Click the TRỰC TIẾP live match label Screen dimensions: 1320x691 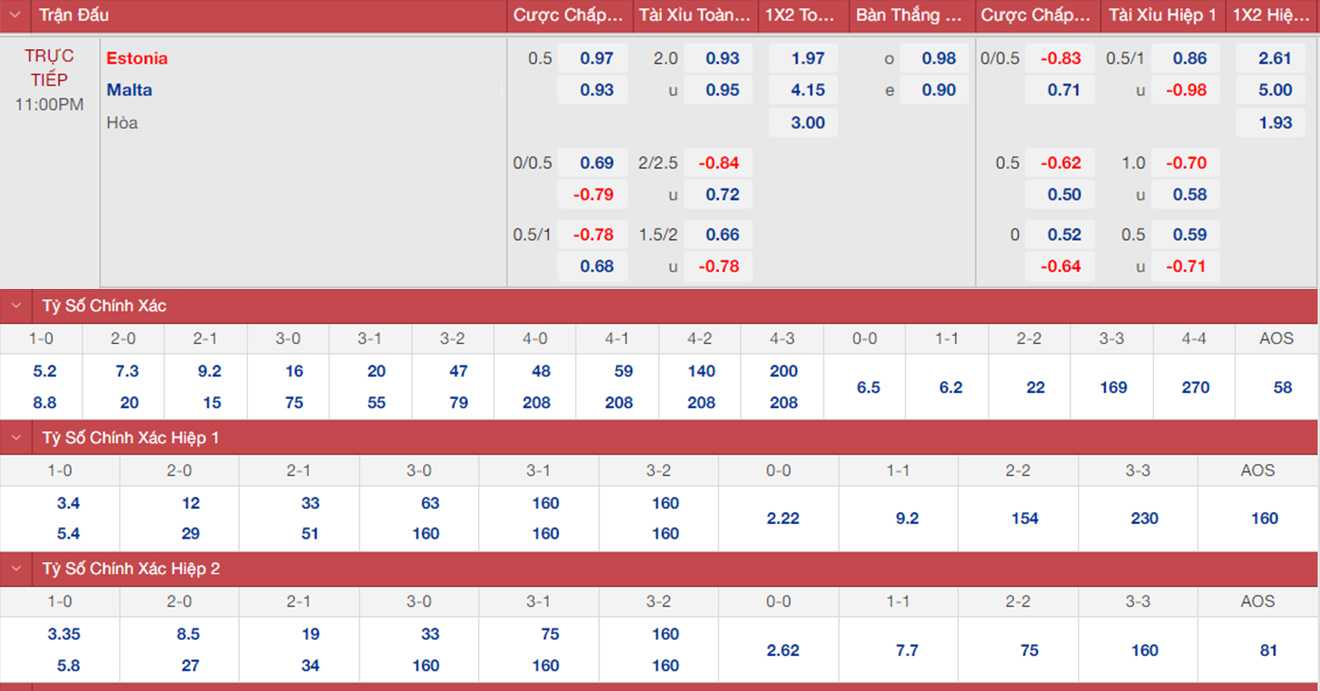[x=49, y=68]
